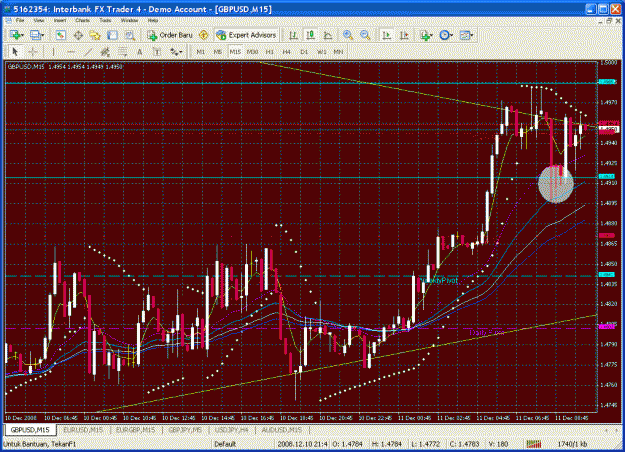Image resolution: width=625 pixels, height=452 pixels.
Task: Launch the MetaEditor yellow diamond icon
Action: tap(204, 35)
